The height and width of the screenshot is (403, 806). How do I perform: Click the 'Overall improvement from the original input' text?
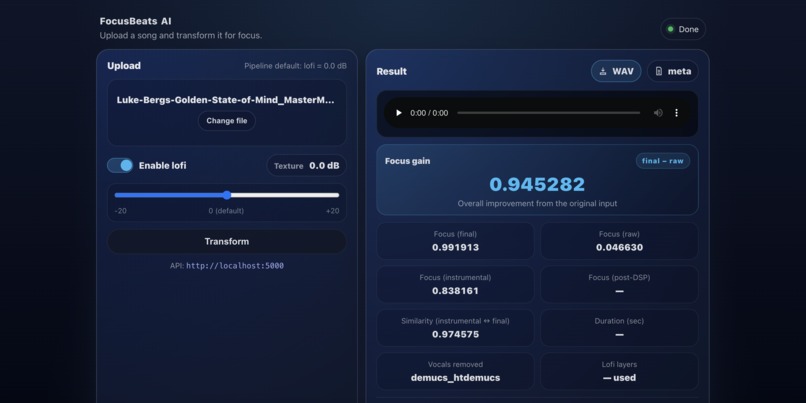pos(537,204)
